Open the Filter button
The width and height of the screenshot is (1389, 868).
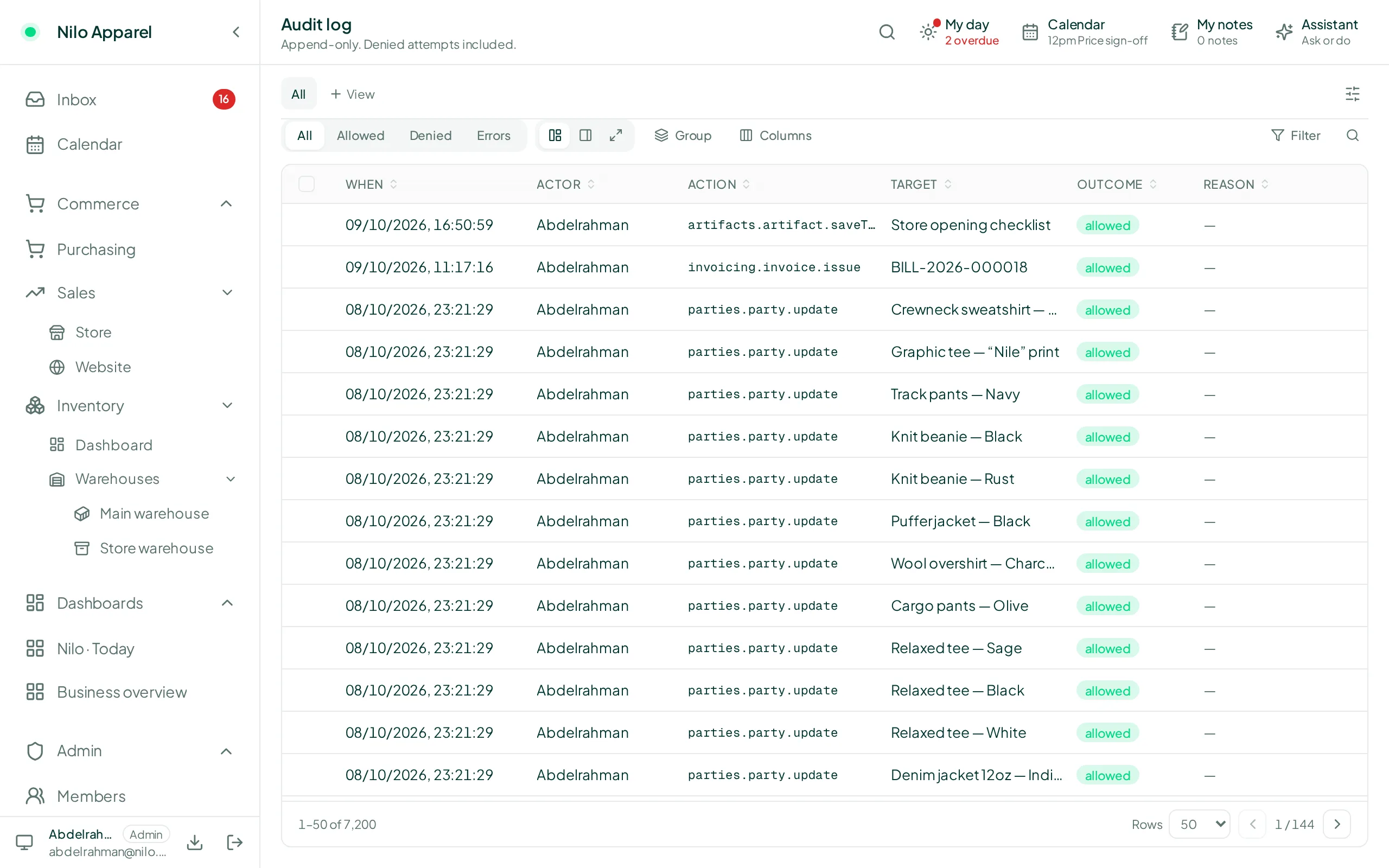click(1296, 136)
